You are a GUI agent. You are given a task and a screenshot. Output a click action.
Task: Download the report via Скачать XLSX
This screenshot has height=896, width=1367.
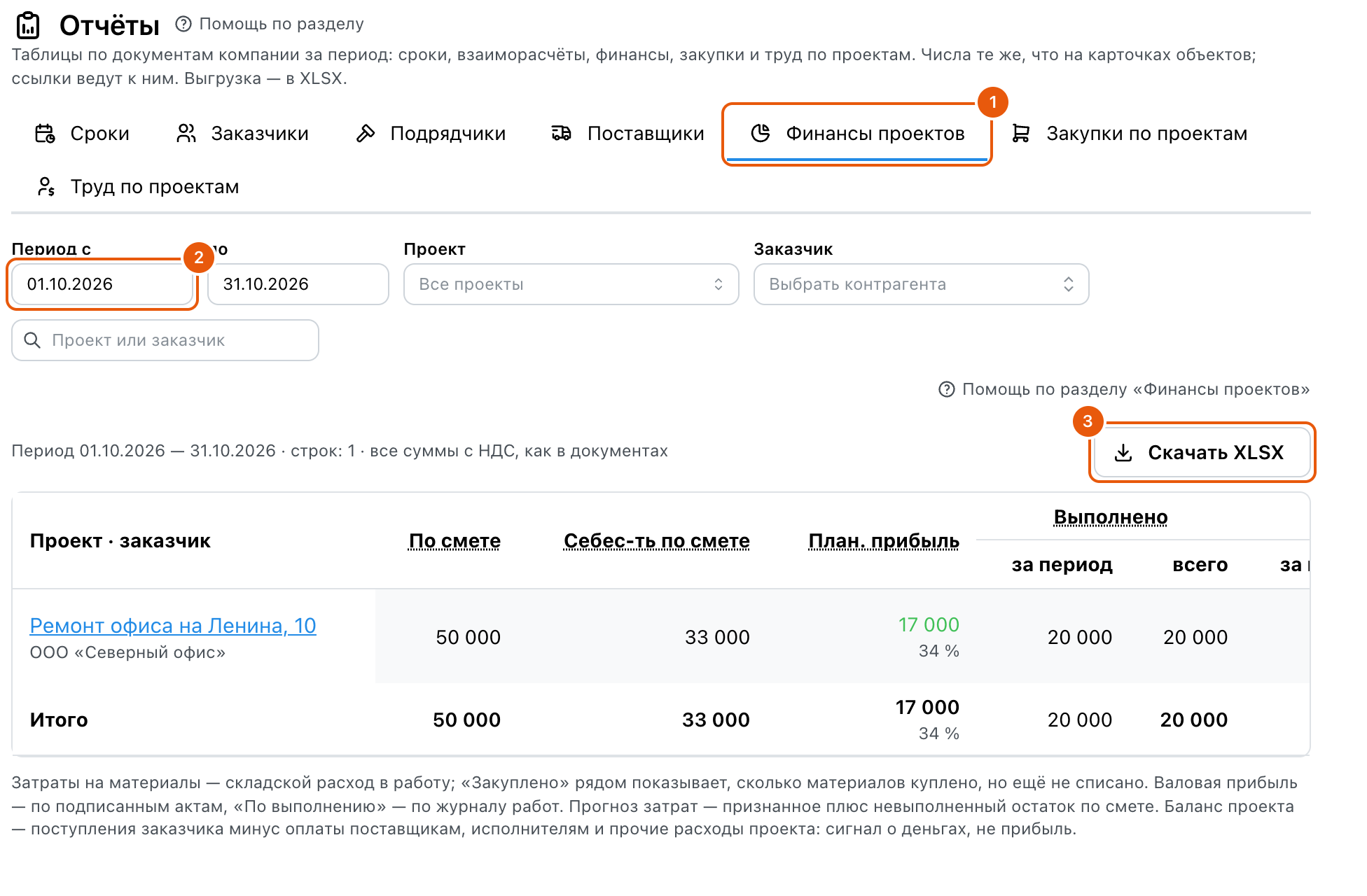pos(1202,452)
